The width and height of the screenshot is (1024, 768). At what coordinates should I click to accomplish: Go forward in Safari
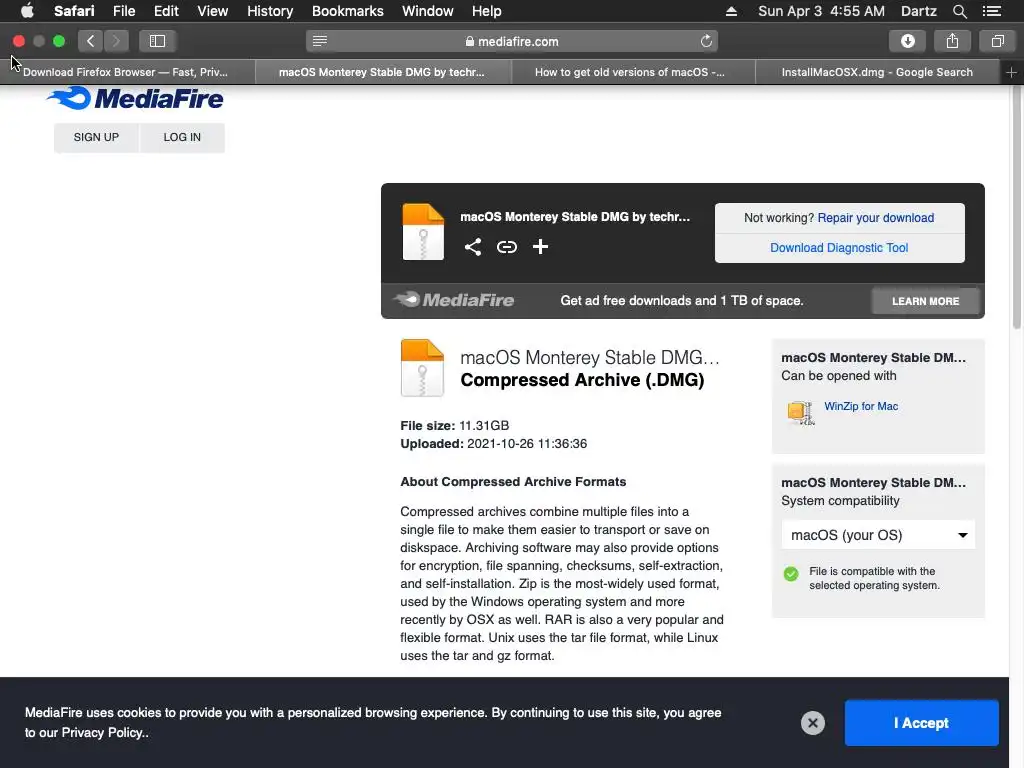pos(116,41)
